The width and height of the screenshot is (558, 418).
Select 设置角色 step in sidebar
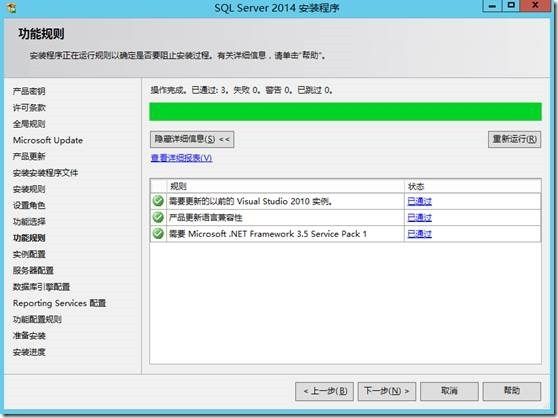coord(29,205)
